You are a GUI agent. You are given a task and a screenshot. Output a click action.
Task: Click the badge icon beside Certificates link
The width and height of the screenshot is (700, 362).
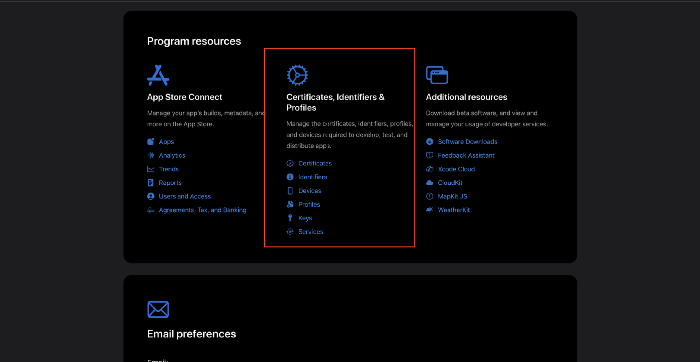[x=290, y=163]
